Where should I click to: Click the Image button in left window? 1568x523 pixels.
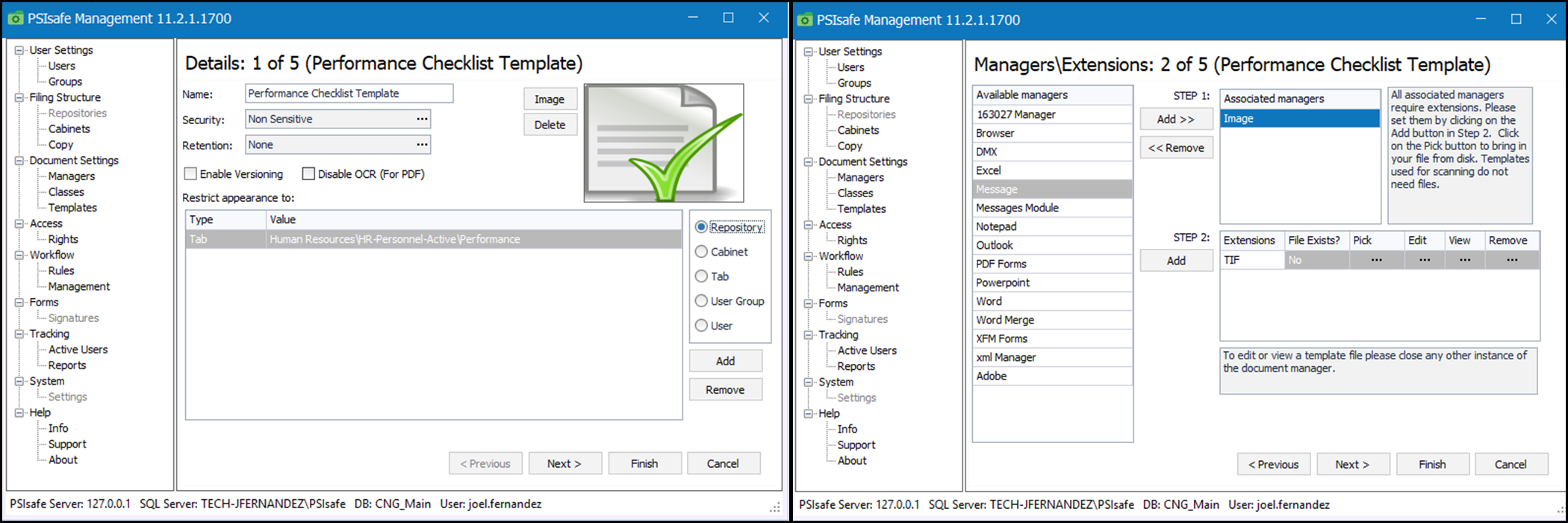pos(550,99)
